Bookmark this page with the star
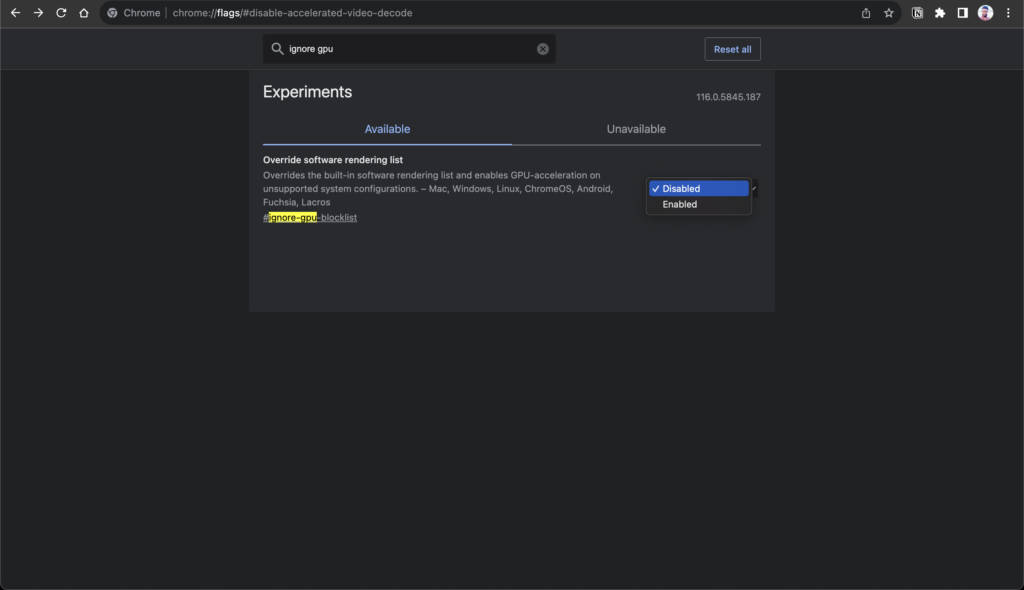Screen dimensions: 1024x590 (888, 13)
